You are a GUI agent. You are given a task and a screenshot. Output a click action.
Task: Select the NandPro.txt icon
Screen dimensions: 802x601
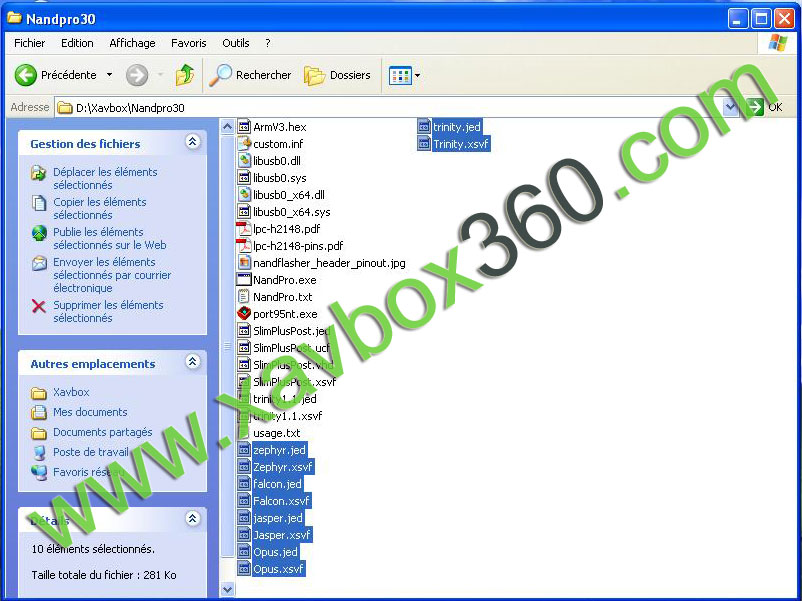click(244, 297)
